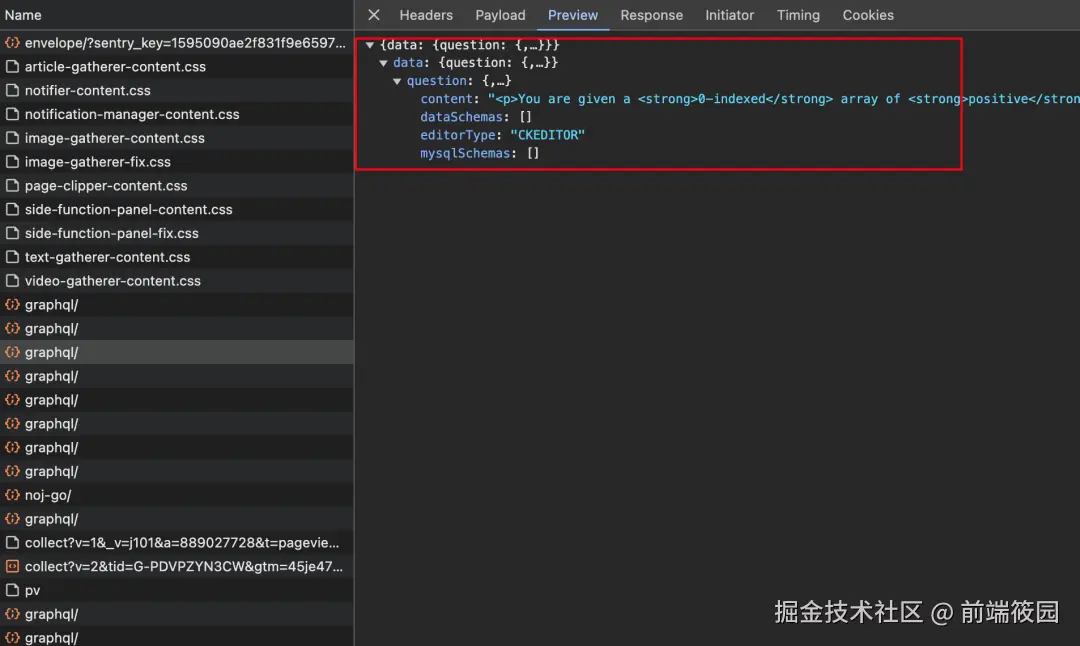
Task: Select notification-manager-content.css request
Action: (x=177, y=114)
